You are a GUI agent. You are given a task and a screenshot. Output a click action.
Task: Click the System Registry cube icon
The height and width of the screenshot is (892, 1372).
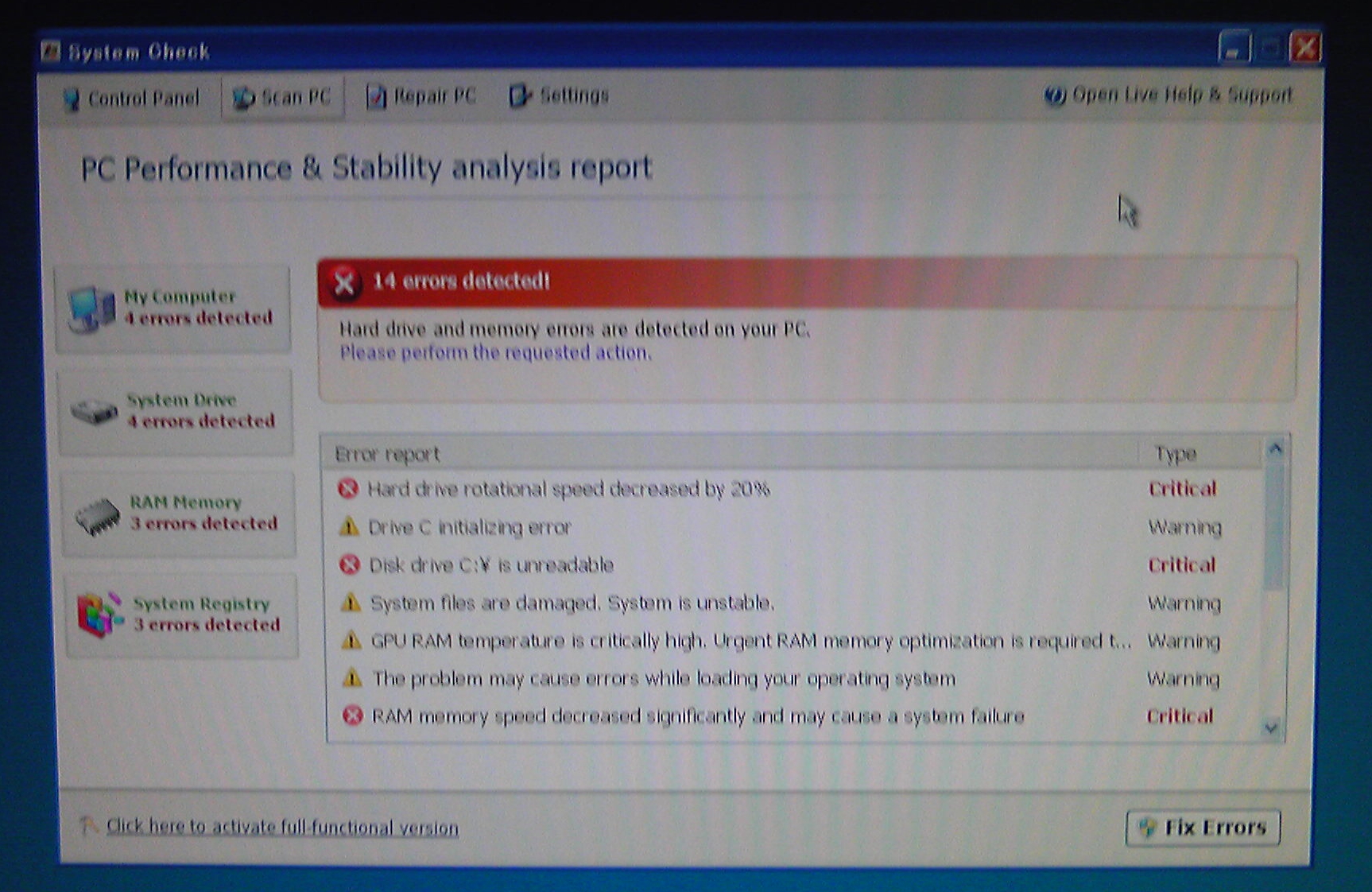(99, 615)
